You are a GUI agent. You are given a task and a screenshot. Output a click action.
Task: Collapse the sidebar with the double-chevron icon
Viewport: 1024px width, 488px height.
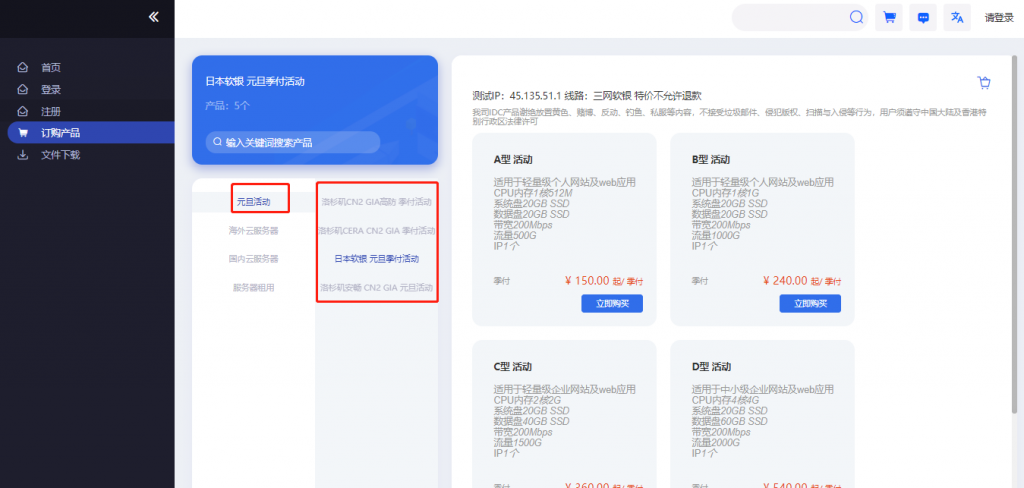153,17
